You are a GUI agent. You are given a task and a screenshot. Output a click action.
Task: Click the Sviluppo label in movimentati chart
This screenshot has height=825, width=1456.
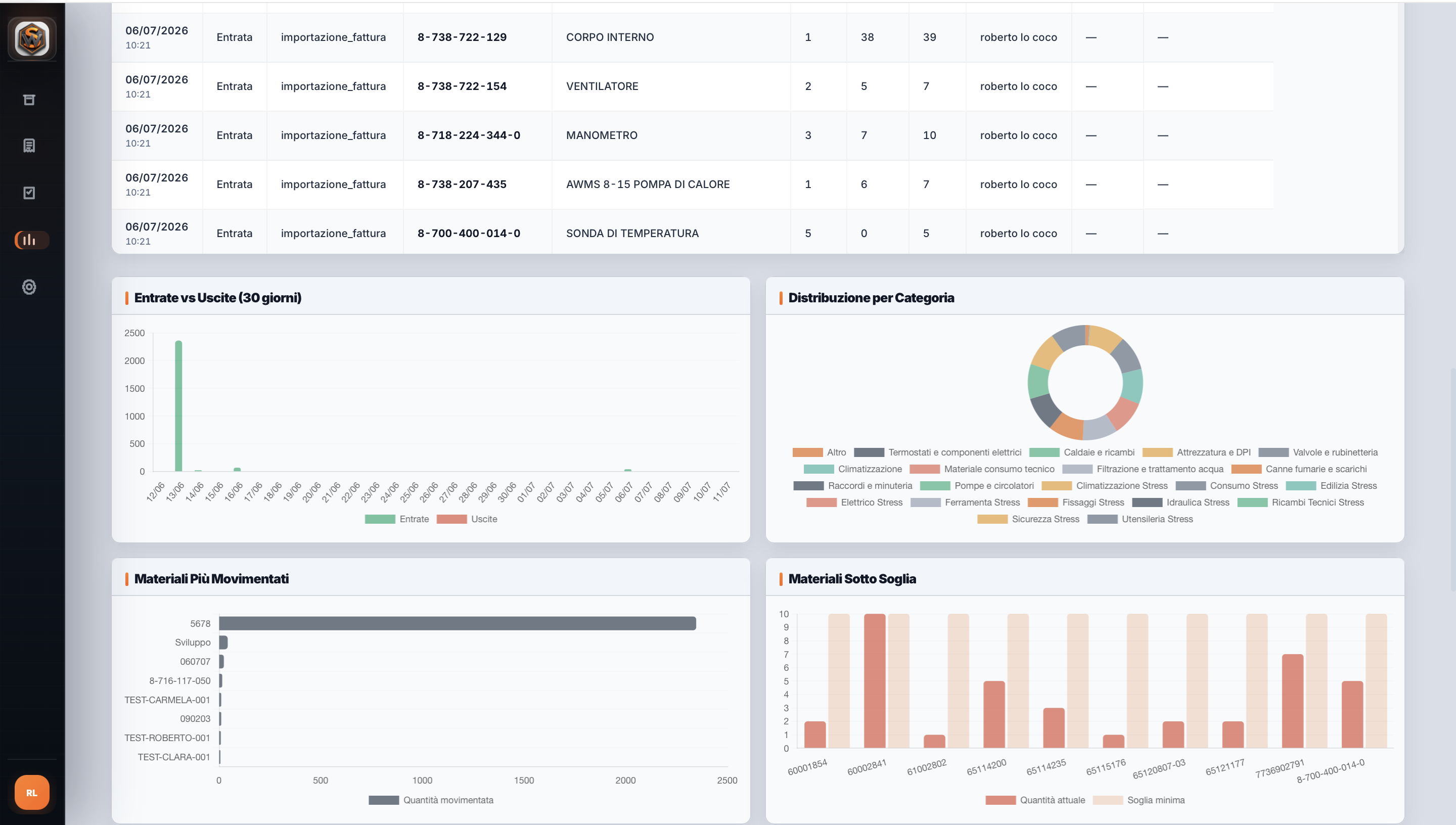click(193, 643)
